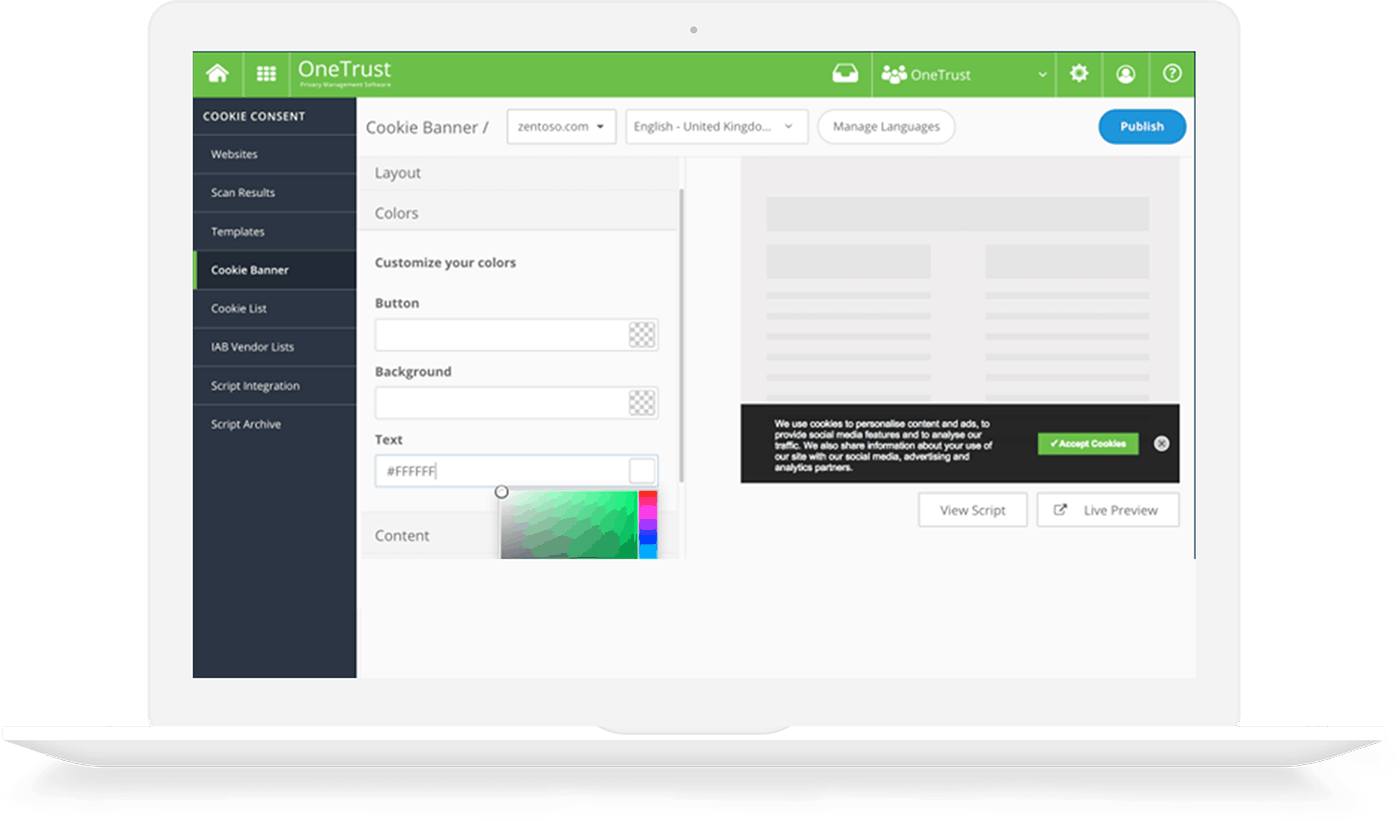Open the inbox tray icon
This screenshot has width=1400, height=821.
point(845,74)
